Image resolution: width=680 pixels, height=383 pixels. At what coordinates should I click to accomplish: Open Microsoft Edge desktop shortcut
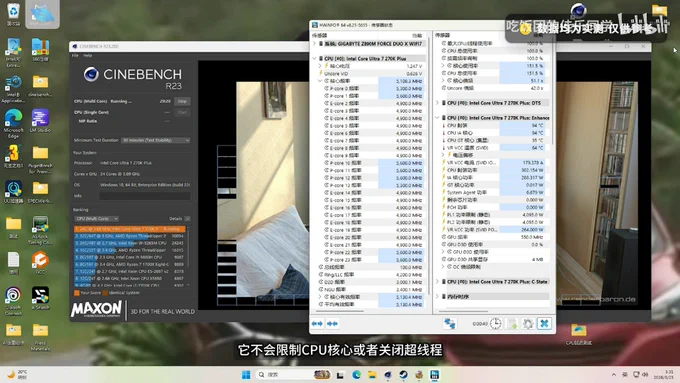13,123
